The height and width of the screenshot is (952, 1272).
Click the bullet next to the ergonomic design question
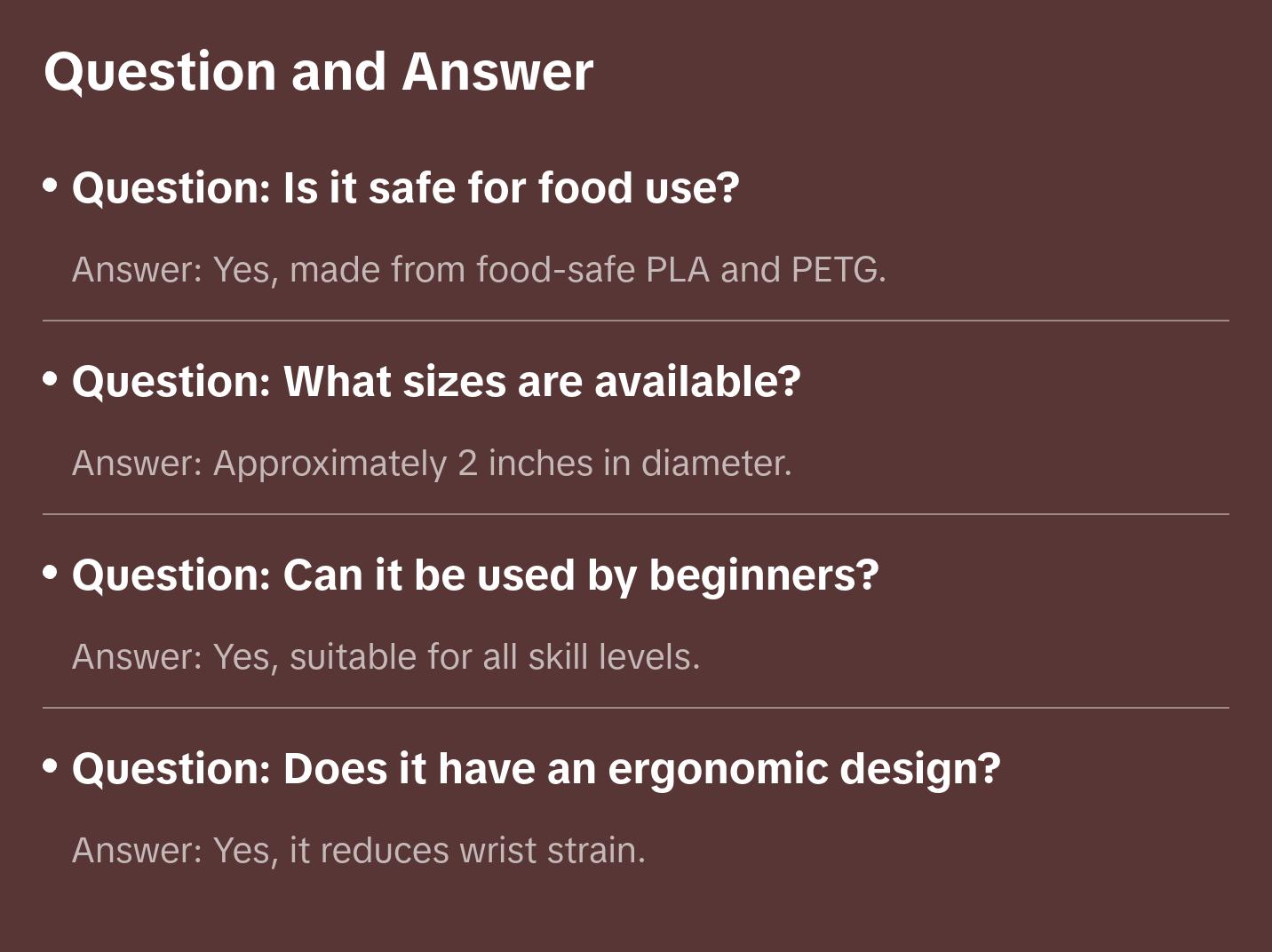[51, 766]
